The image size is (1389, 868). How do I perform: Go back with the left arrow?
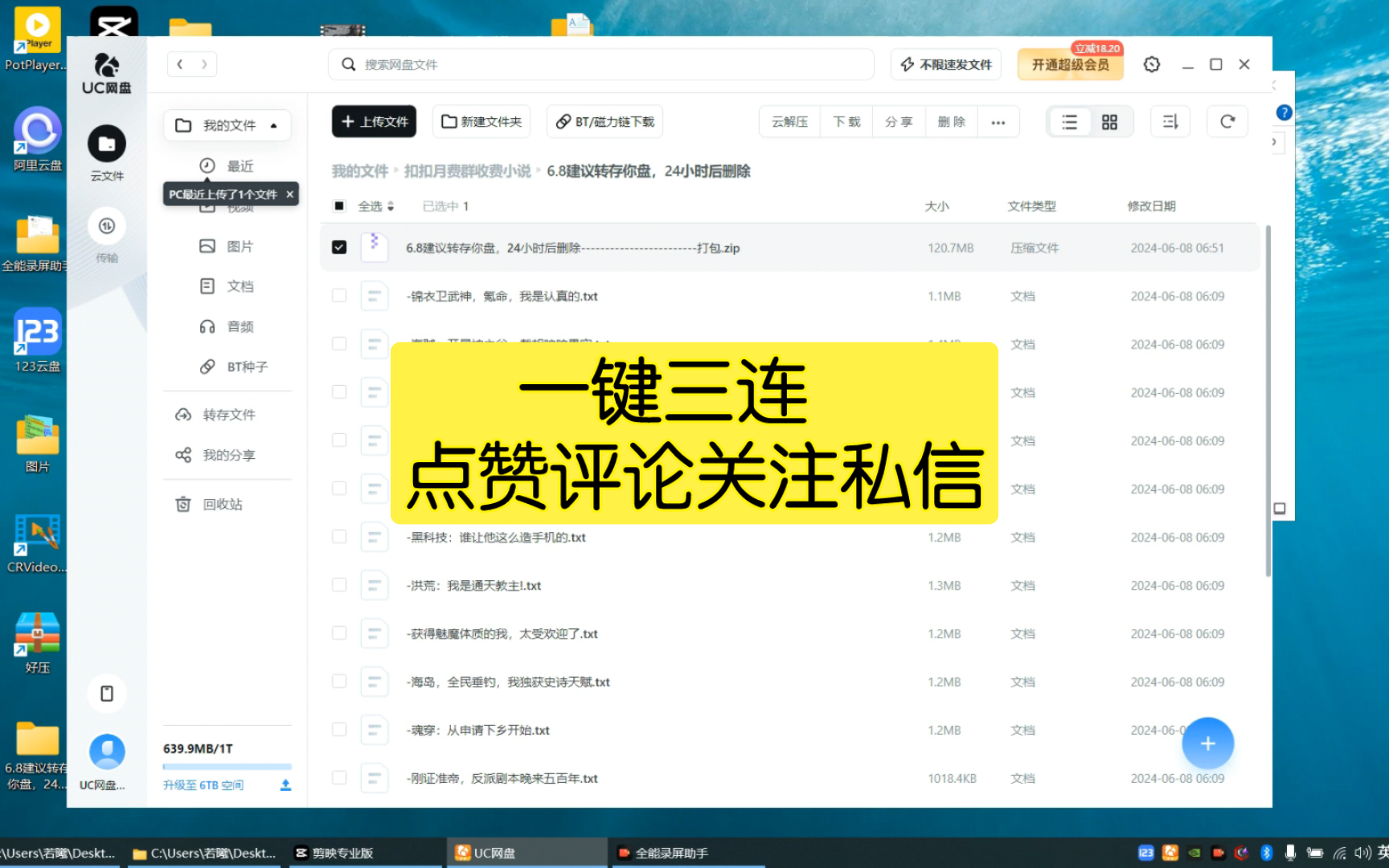pos(180,64)
